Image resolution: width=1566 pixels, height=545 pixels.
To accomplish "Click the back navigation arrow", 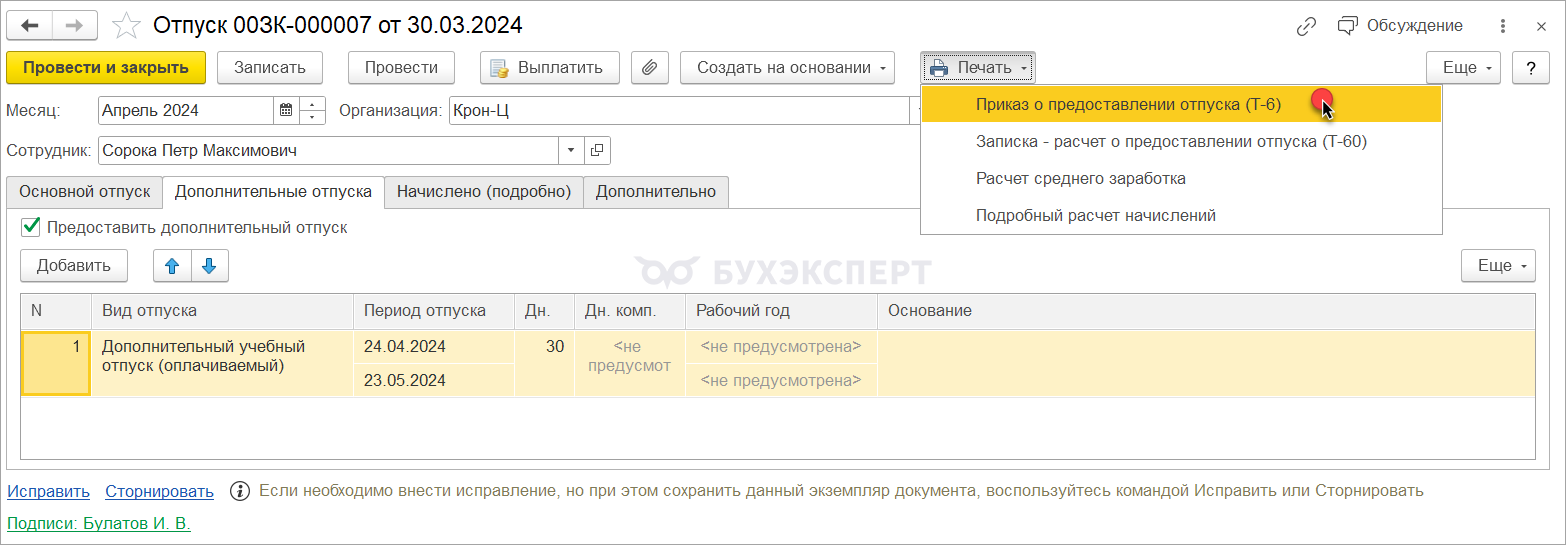I will (x=29, y=25).
